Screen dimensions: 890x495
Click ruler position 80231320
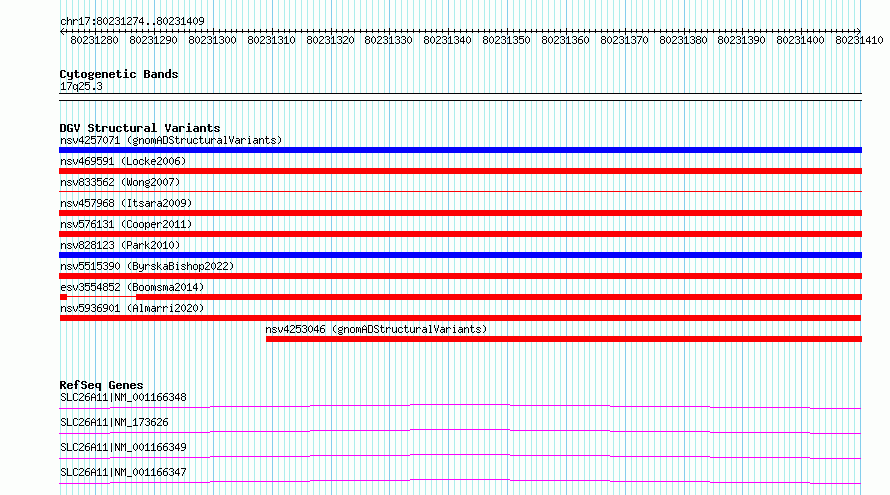[330, 40]
